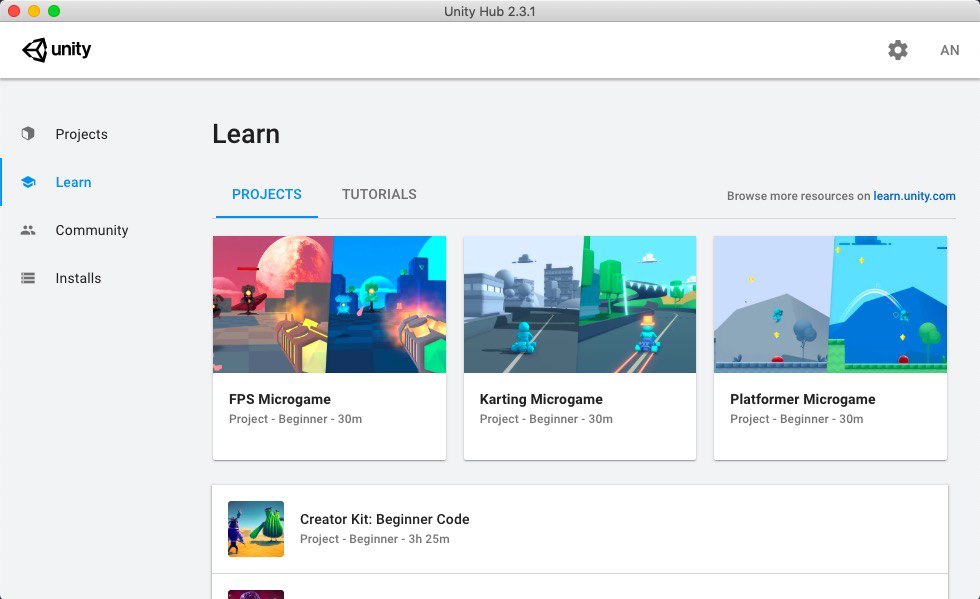Click the macOS yellow minimize button
The height and width of the screenshot is (599, 980).
coord(34,11)
